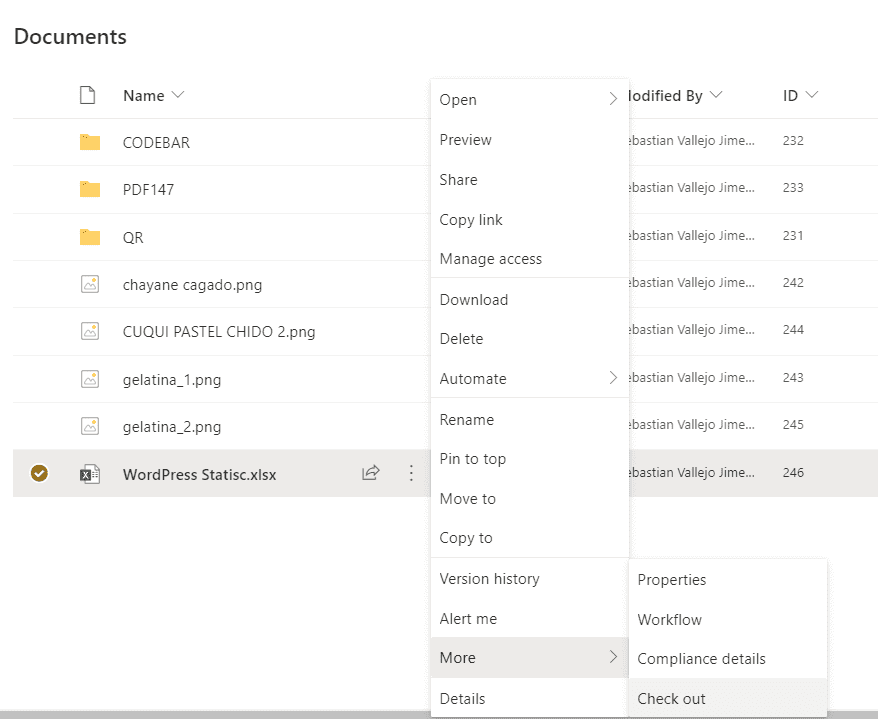Open Version history from the menu
Viewport: 880px width, 728px height.
(530, 579)
